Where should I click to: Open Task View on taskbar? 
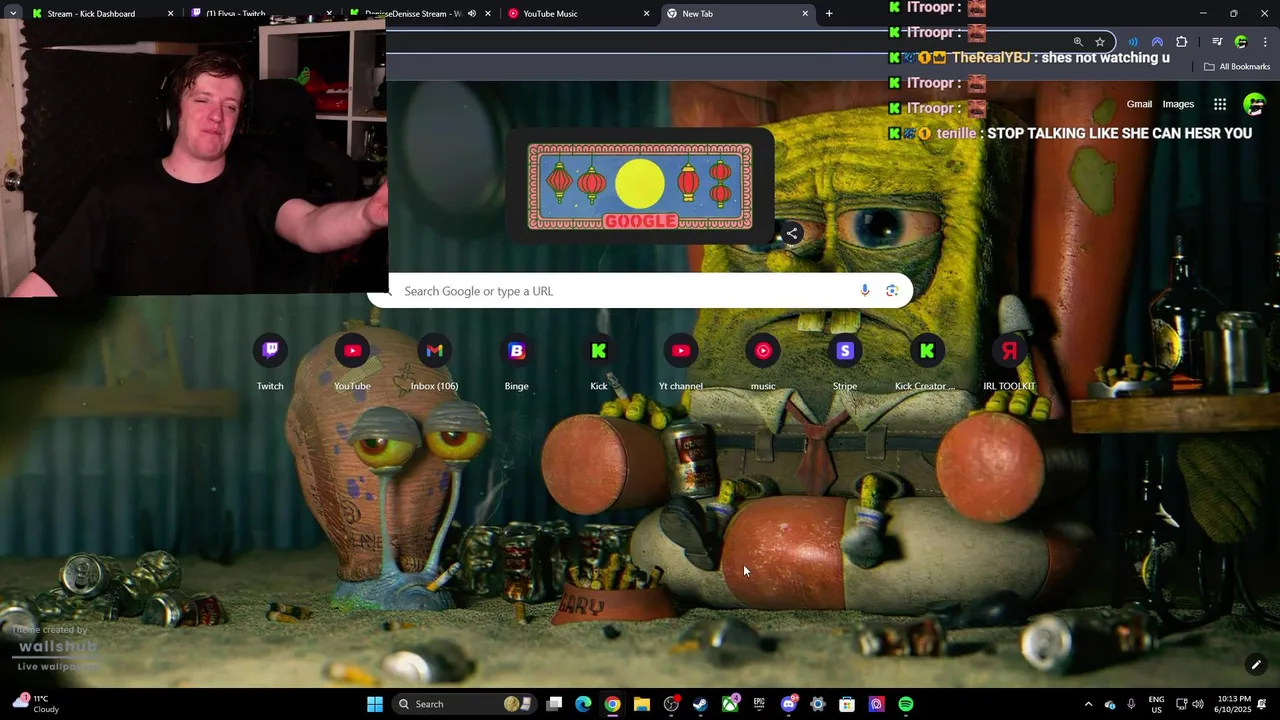point(554,704)
